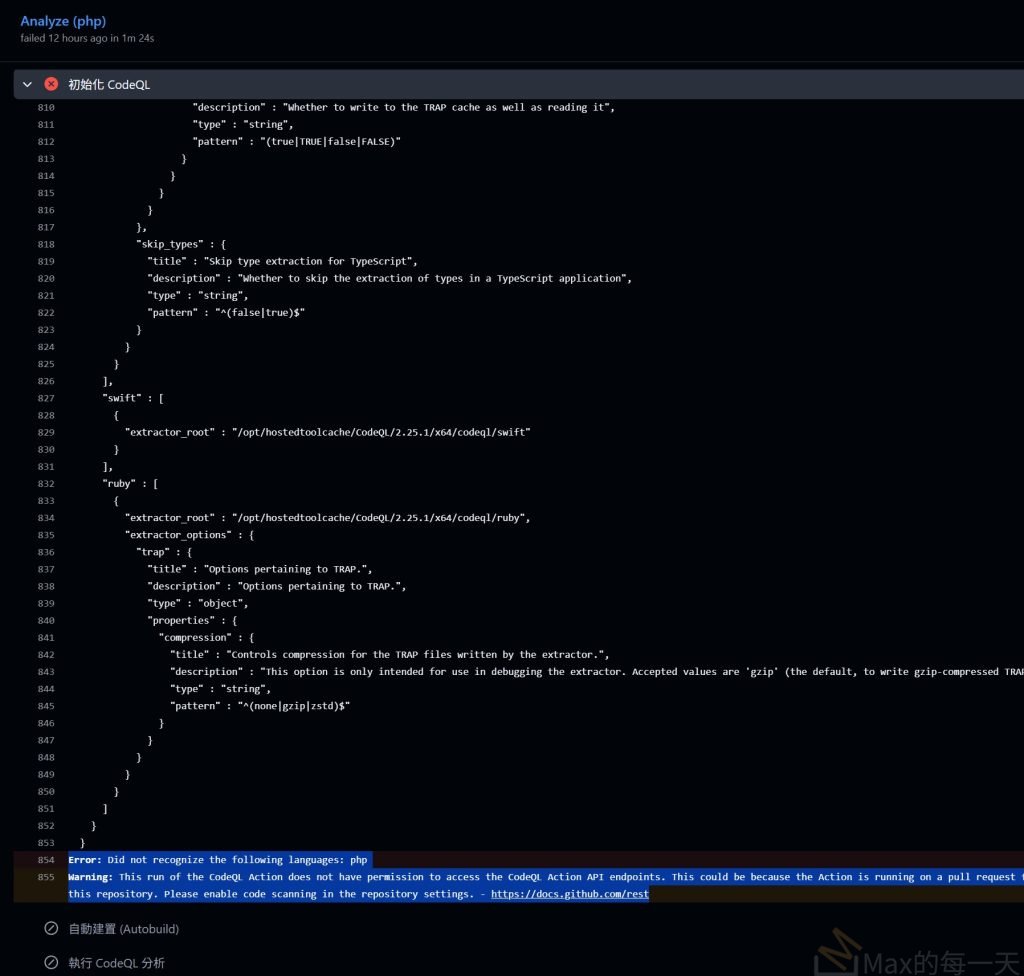The width and height of the screenshot is (1024, 976).
Task: Select log line number 810
Action: (x=45, y=107)
